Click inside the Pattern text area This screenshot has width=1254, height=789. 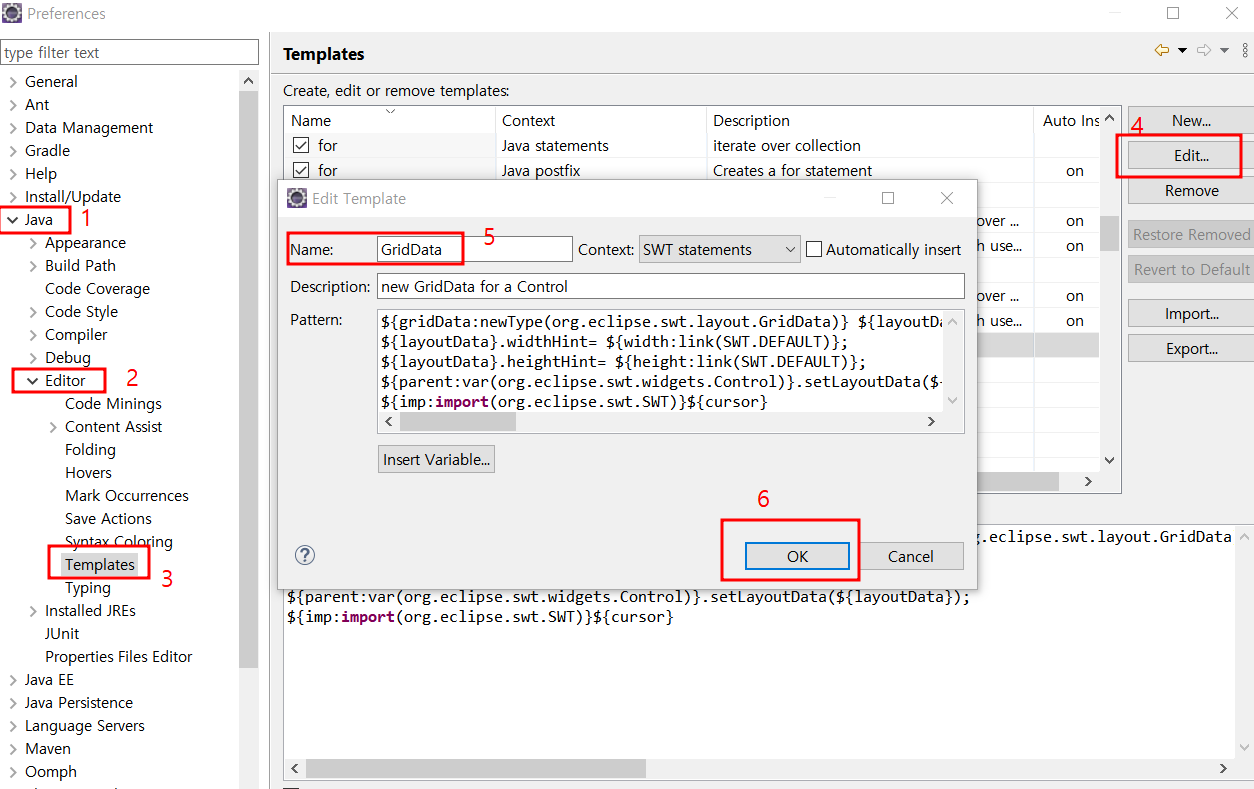(660, 362)
